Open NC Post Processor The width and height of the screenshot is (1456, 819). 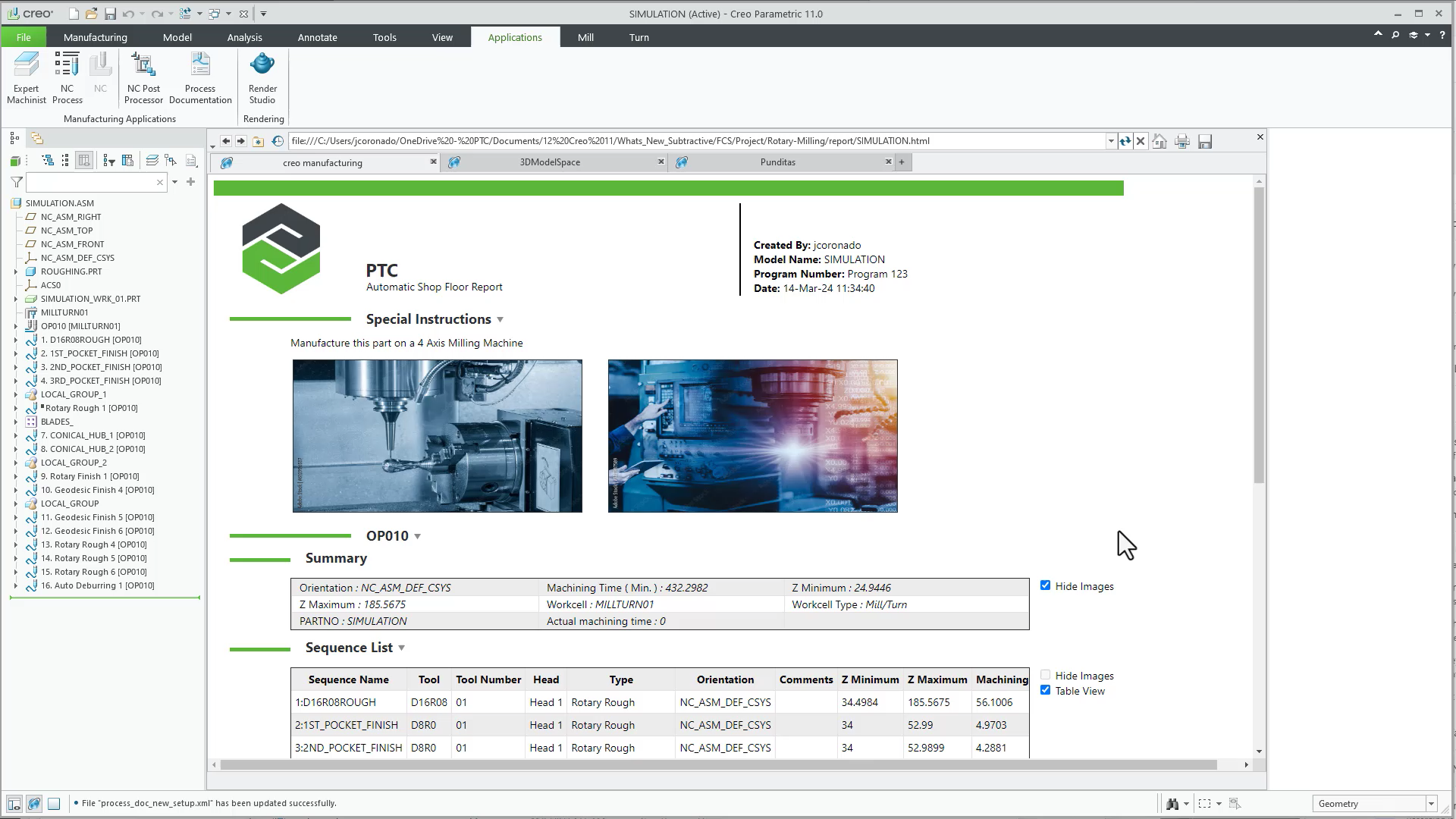pos(143,78)
